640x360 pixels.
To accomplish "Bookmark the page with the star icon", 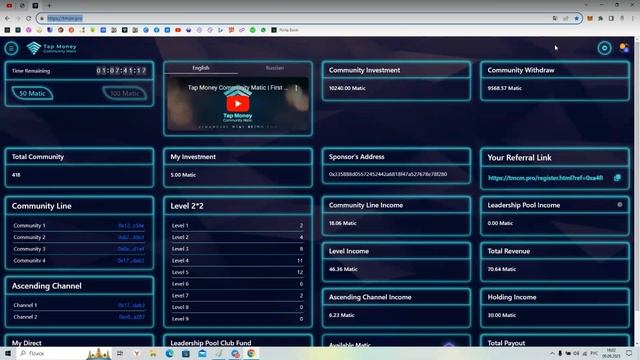I will point(576,18).
